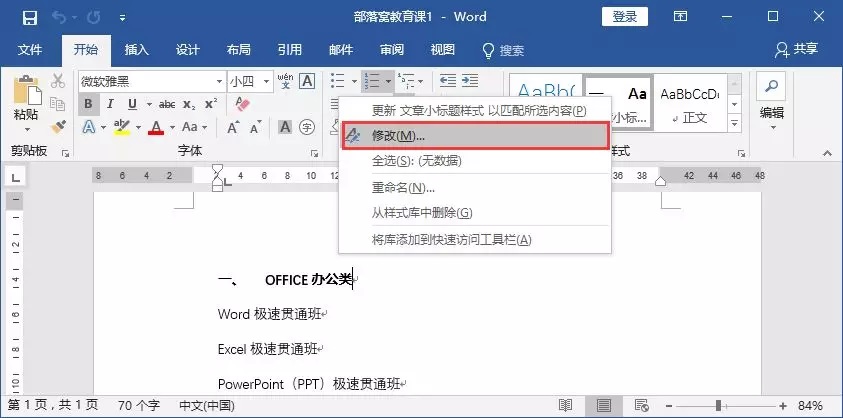The width and height of the screenshot is (843, 418).
Task: Toggle Bold formatting
Action: point(88,104)
